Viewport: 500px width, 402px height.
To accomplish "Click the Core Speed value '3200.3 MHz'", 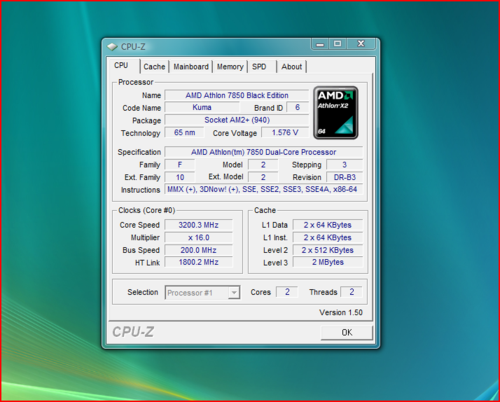I will point(199,225).
